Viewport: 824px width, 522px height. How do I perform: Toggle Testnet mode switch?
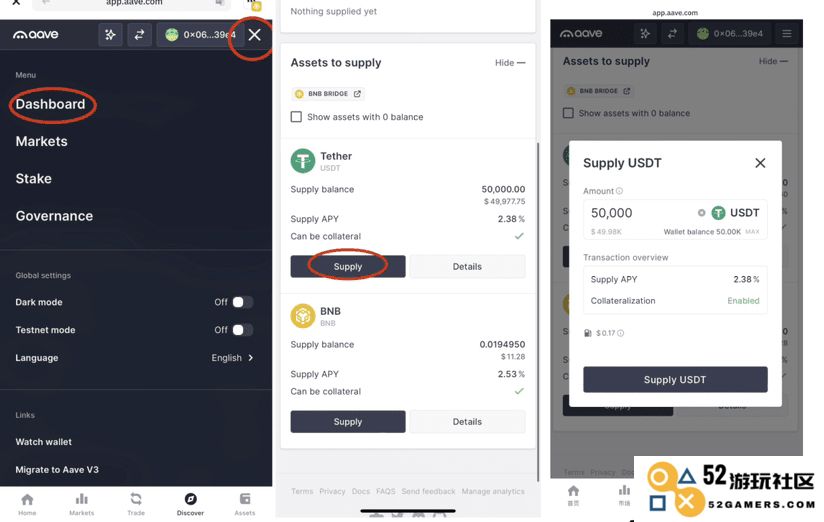click(x=243, y=330)
